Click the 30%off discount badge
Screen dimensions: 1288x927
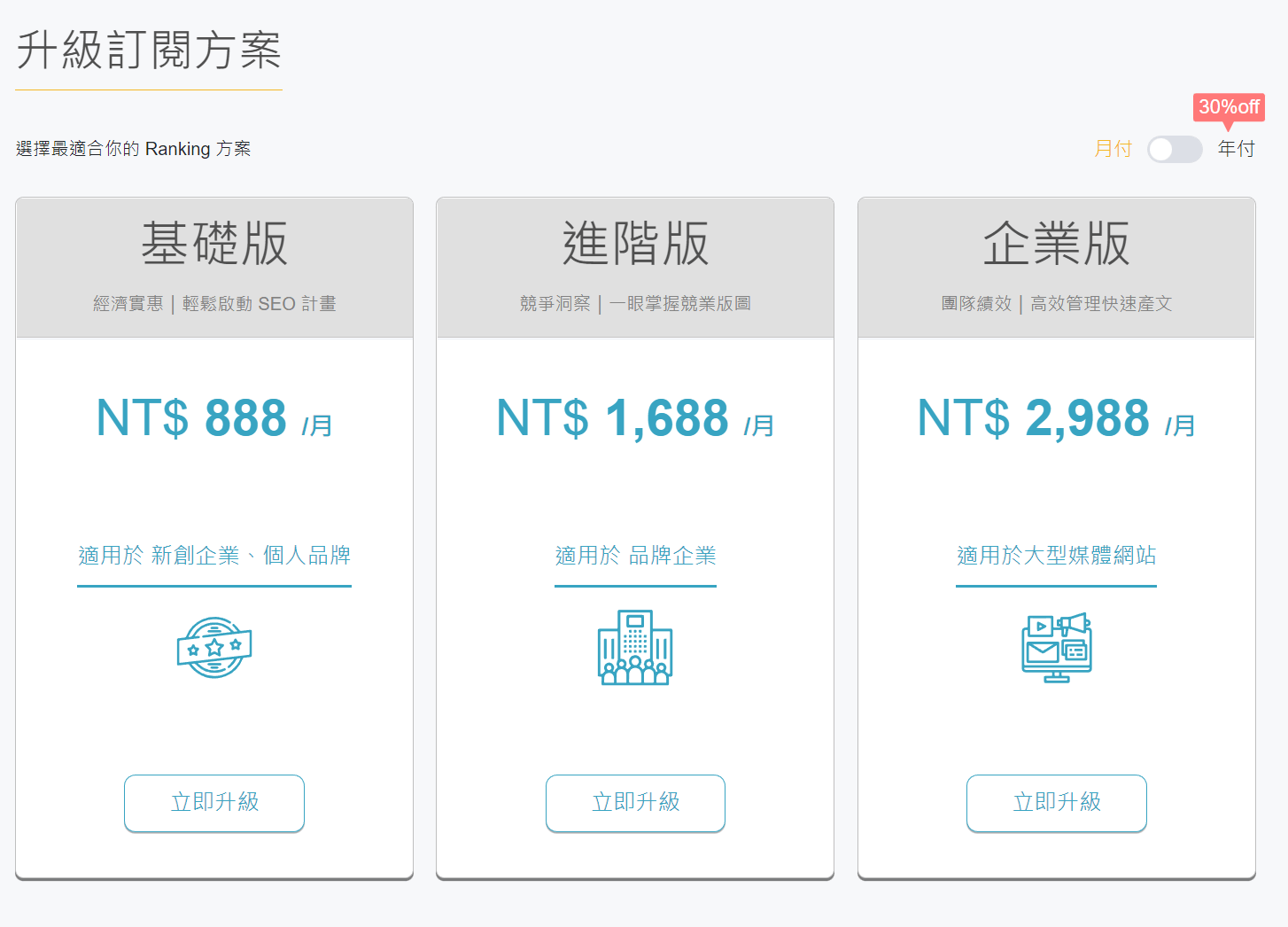[x=1228, y=107]
